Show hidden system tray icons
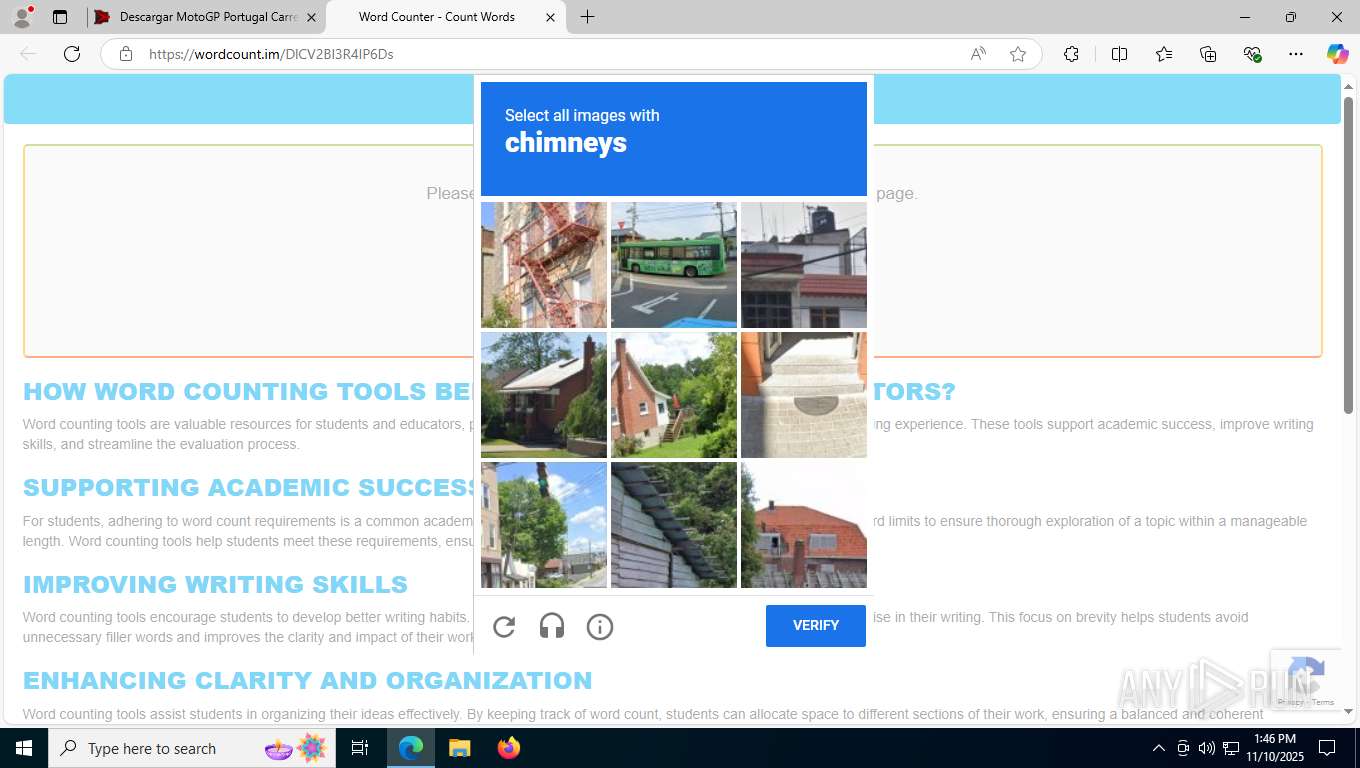Viewport: 1360px width, 768px height. (x=1158, y=748)
